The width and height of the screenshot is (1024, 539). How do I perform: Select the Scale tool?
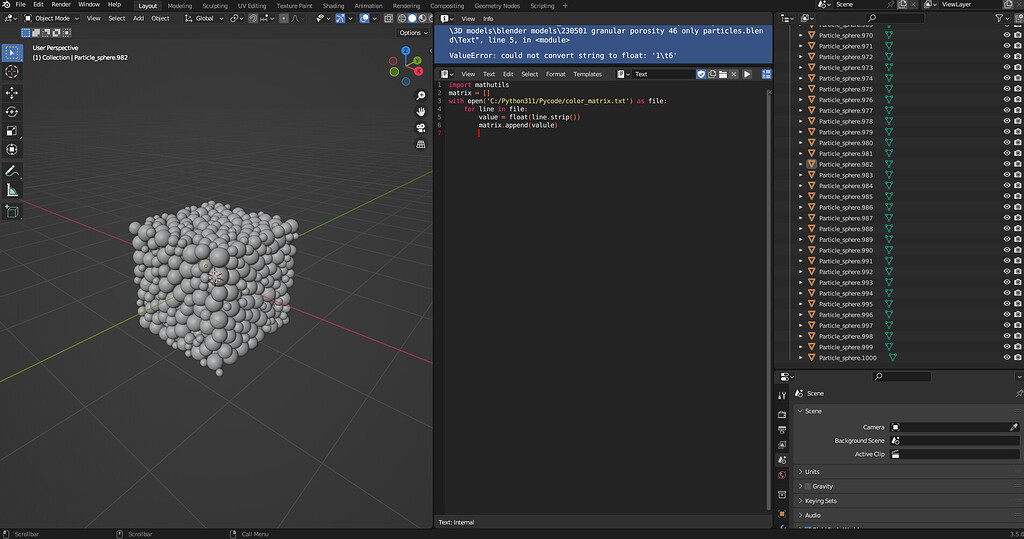coord(12,131)
